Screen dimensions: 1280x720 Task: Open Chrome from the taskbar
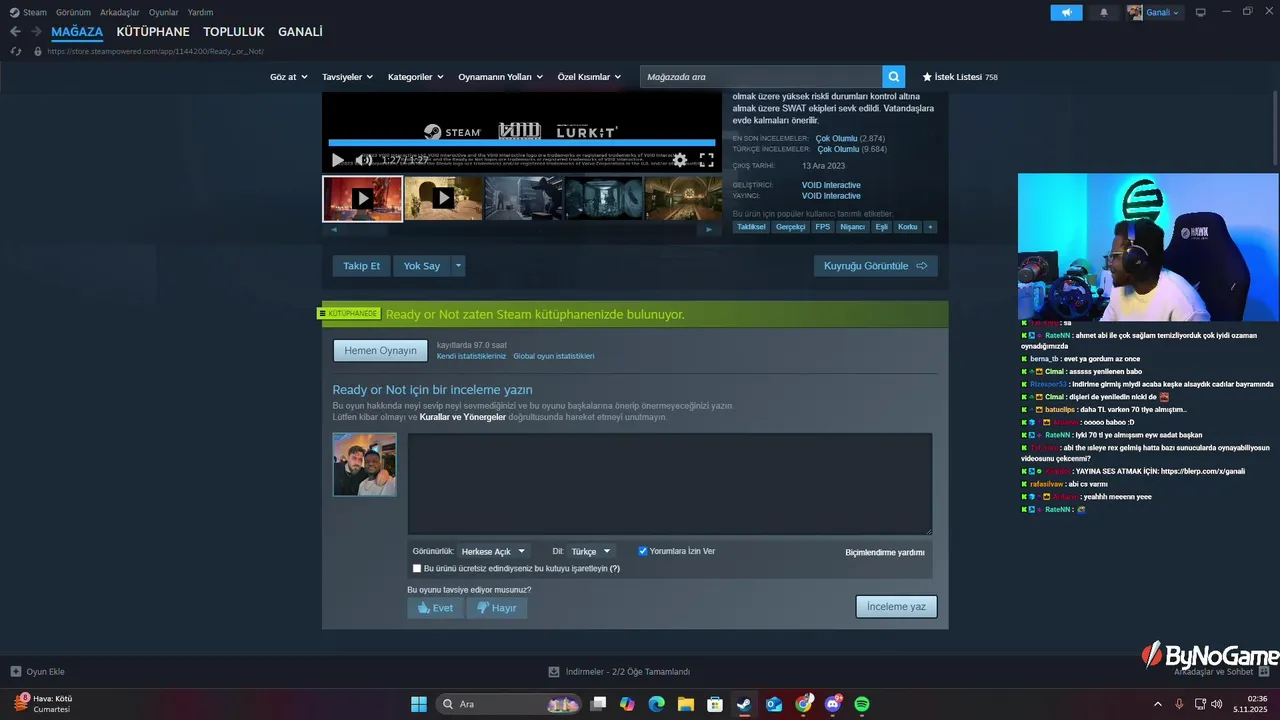point(804,704)
